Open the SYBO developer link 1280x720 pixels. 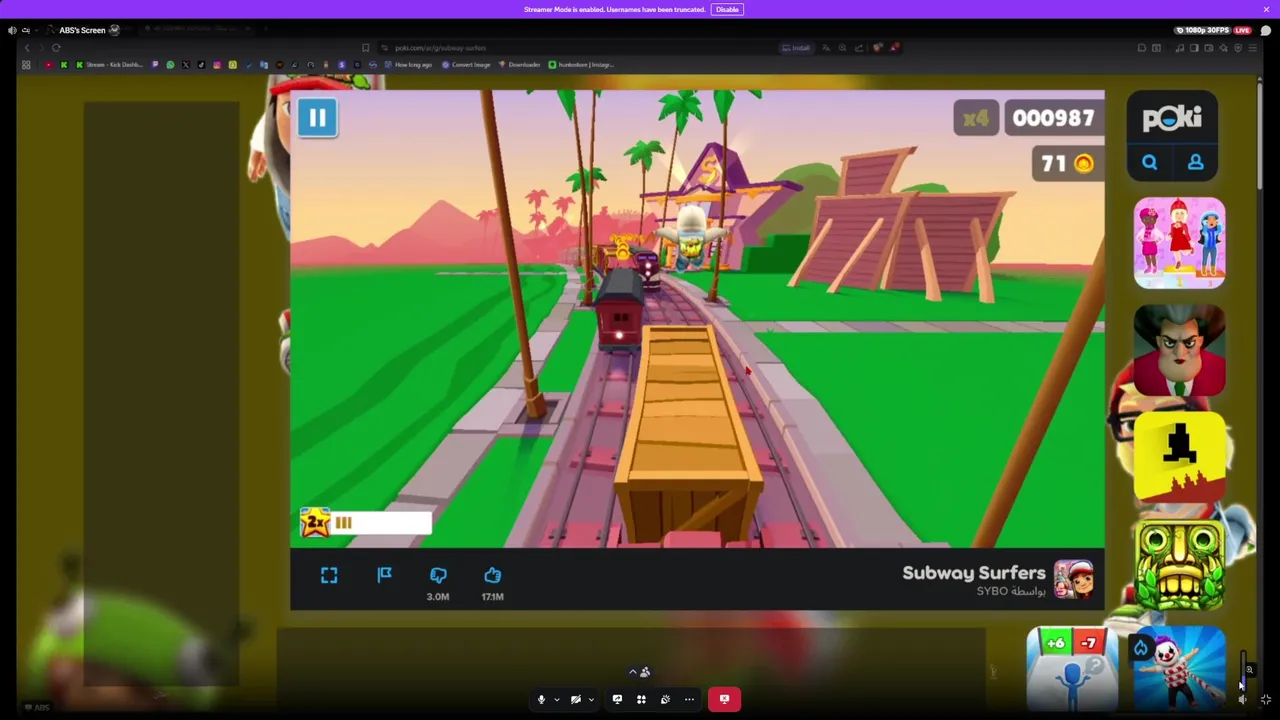click(x=1011, y=591)
